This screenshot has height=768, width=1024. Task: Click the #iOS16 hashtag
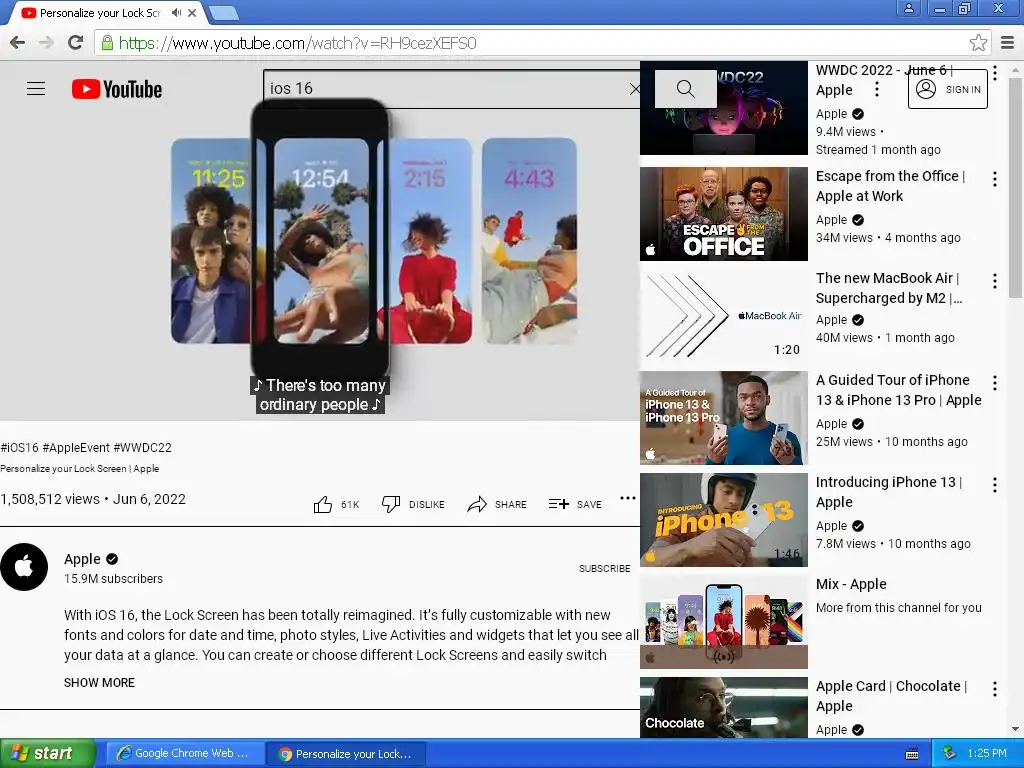click(x=20, y=447)
